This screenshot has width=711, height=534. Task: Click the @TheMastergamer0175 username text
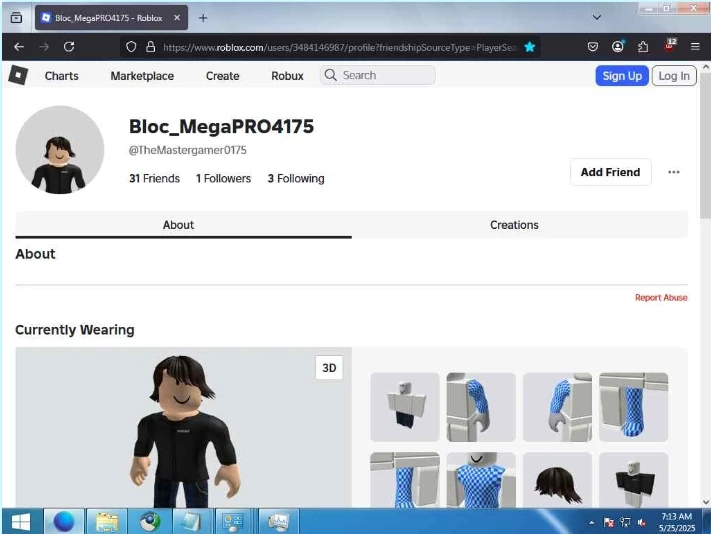pos(188,150)
